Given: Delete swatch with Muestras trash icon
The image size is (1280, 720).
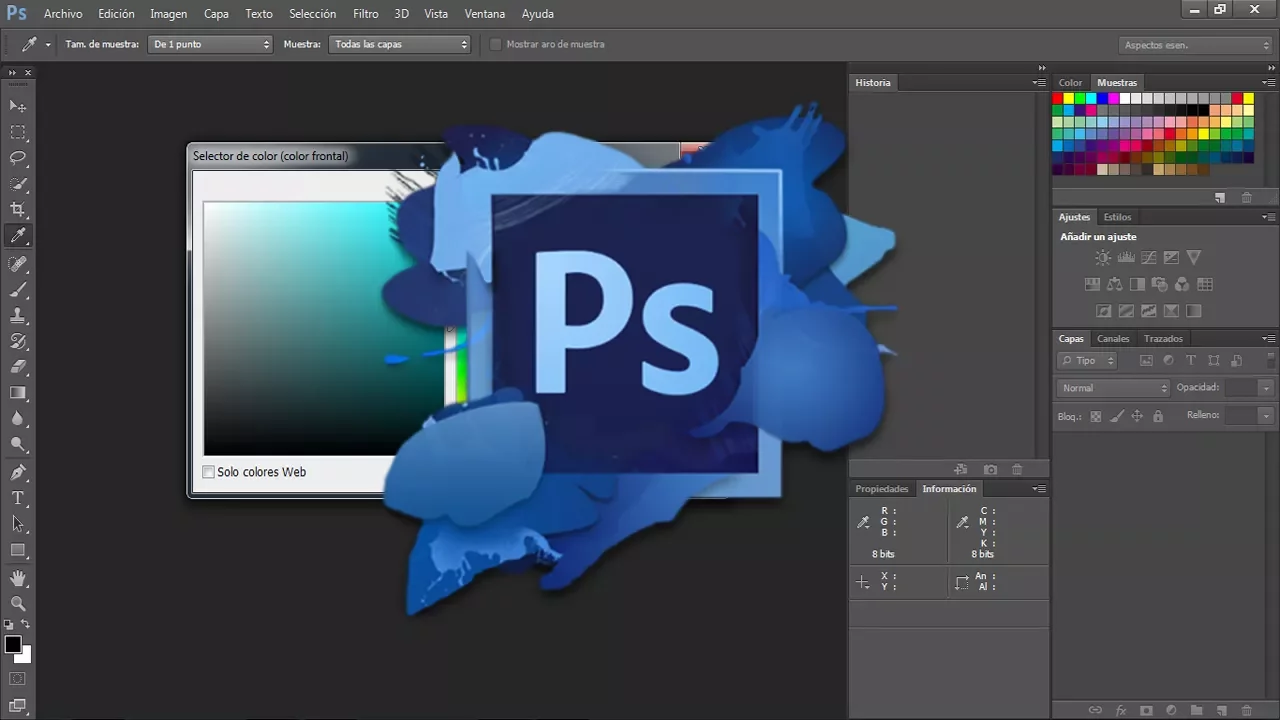Looking at the screenshot, I should [x=1246, y=198].
